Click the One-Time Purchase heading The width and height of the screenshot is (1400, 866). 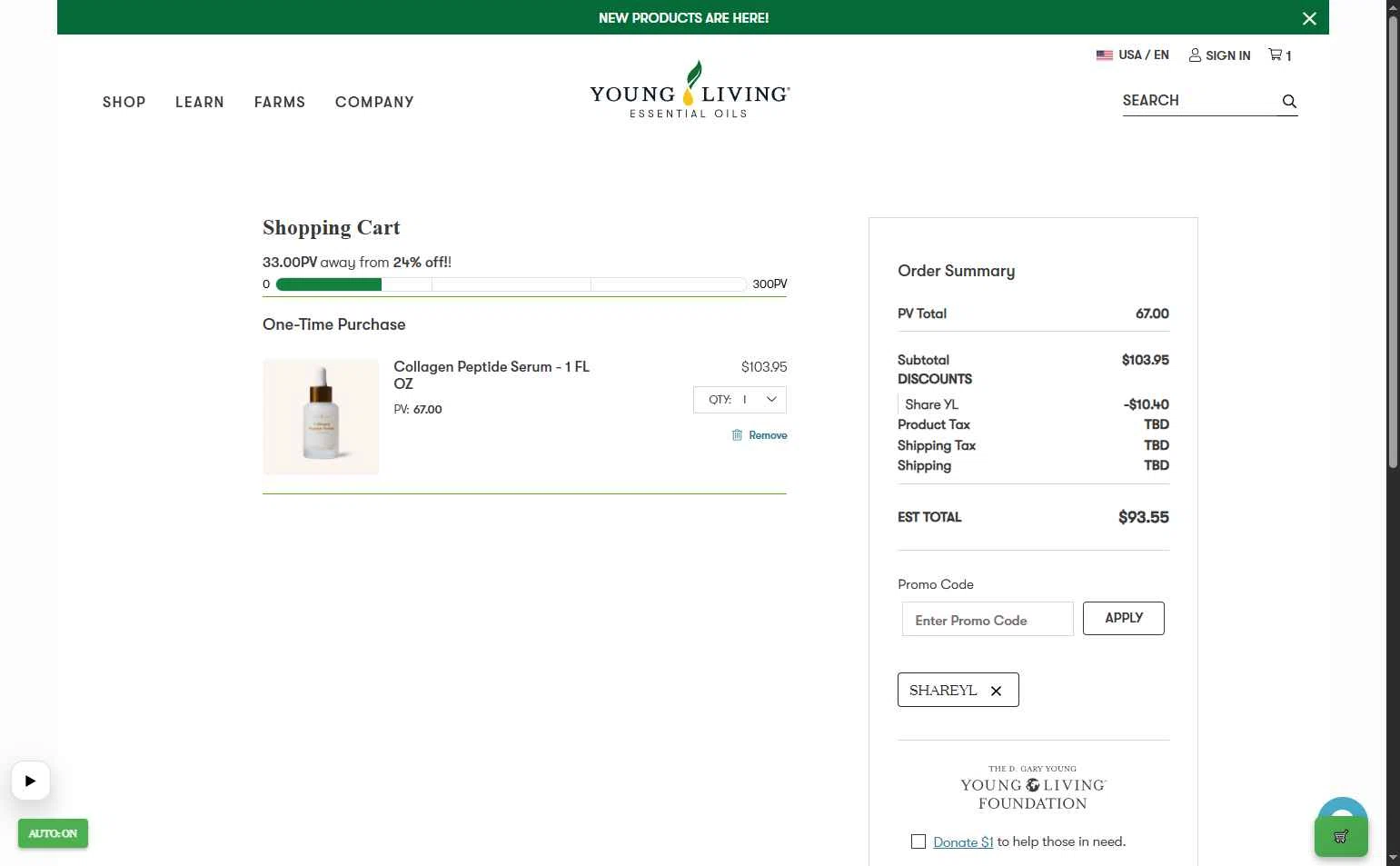[334, 324]
